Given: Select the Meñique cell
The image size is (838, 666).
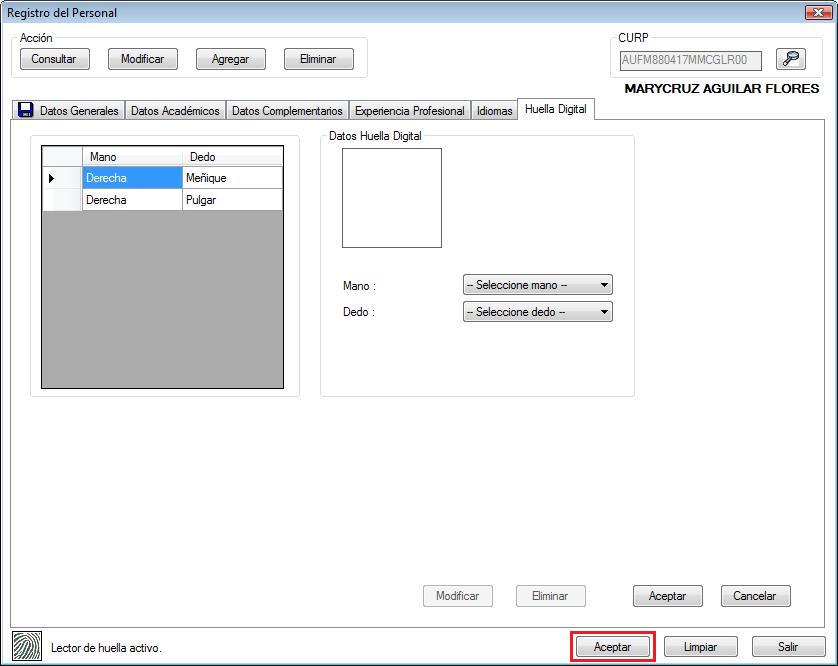Looking at the screenshot, I should 232,178.
